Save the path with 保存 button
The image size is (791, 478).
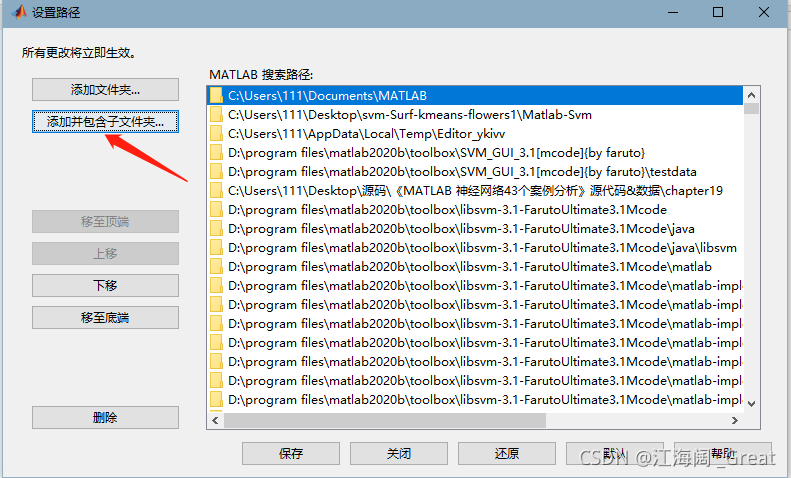coord(291,453)
